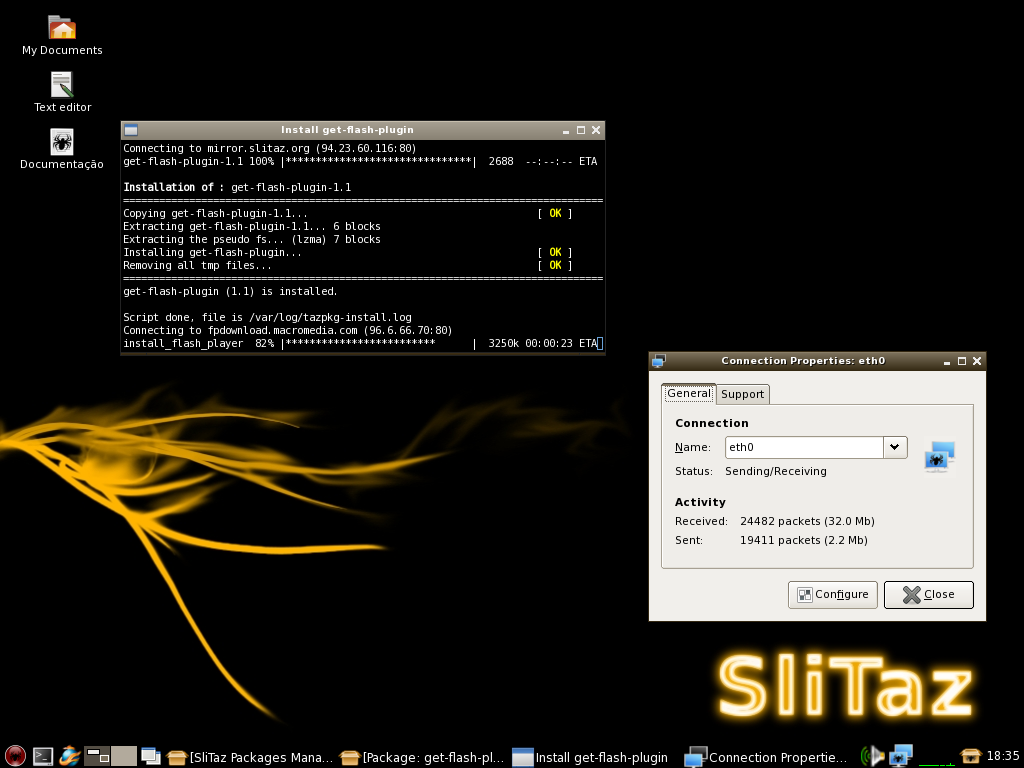This screenshot has width=1024, height=768.
Task: Click the eth0 name input field
Action: tap(804, 447)
